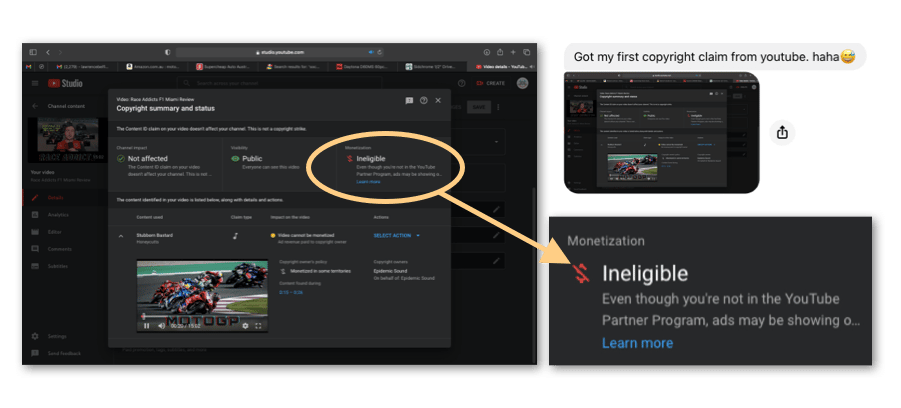901x408 pixels.
Task: Click Send feedback in the sidebar
Action: pyautogui.click(x=64, y=353)
